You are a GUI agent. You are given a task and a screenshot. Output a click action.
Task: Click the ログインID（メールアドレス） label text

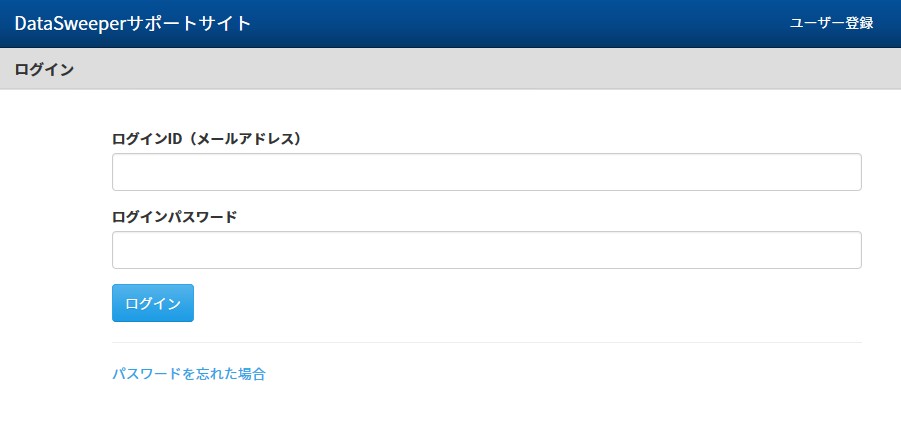point(207,139)
